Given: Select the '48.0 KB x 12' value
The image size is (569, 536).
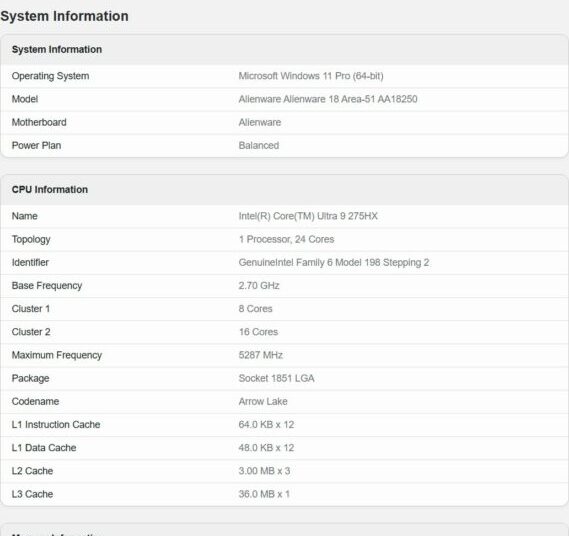Looking at the screenshot, I should 266,448.
